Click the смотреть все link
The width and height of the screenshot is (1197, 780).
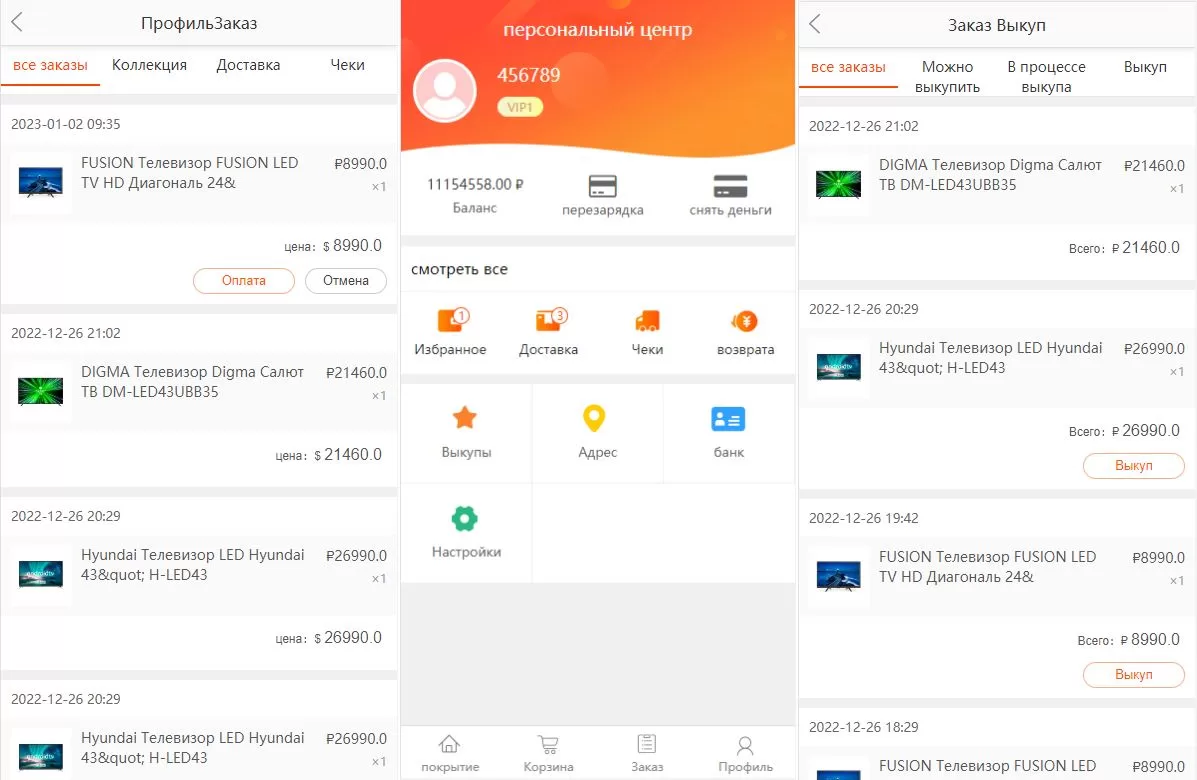tap(460, 269)
